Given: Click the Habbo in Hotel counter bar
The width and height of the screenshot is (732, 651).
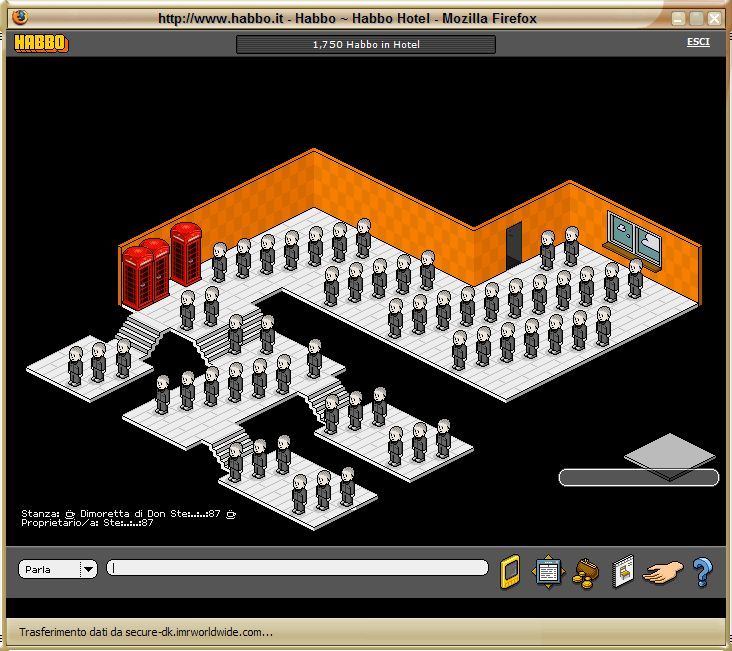Looking at the screenshot, I should (366, 44).
